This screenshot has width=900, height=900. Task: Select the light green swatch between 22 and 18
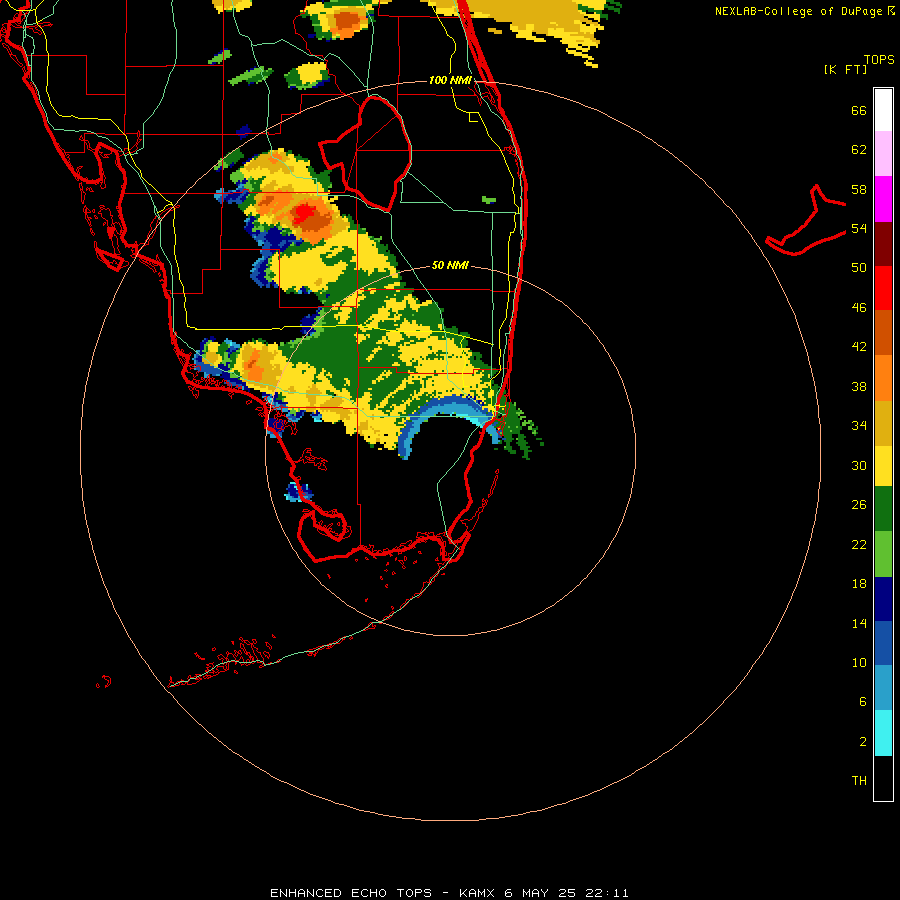[x=883, y=554]
